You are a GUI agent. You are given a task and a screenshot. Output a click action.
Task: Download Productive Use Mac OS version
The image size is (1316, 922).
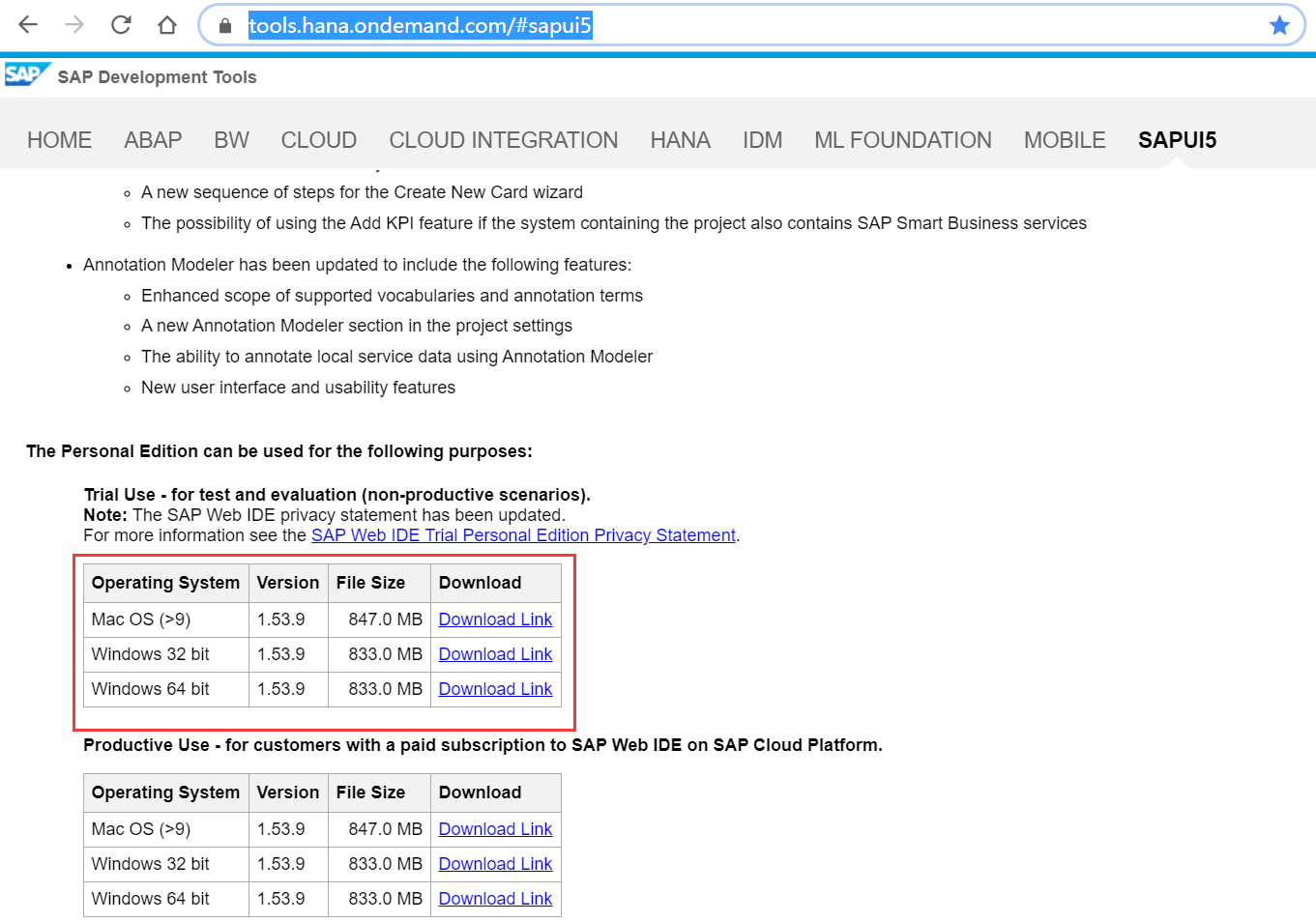pyautogui.click(x=495, y=829)
